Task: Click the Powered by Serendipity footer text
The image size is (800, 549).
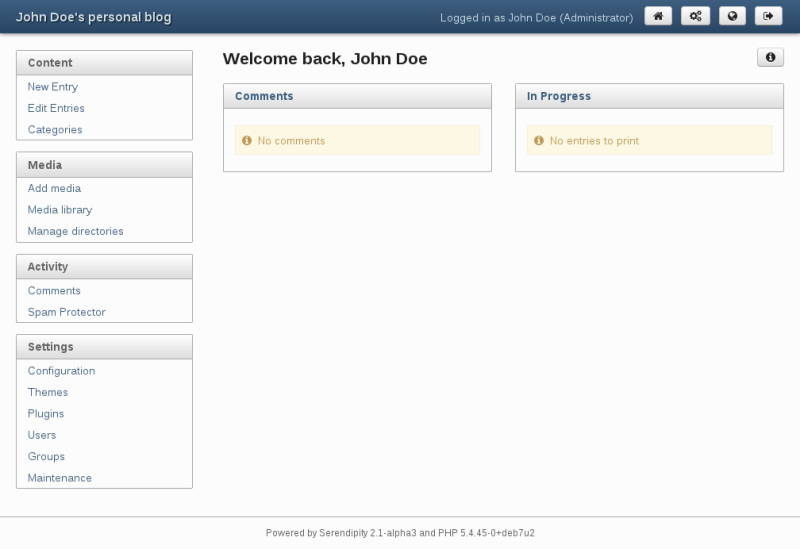Action: (400, 533)
